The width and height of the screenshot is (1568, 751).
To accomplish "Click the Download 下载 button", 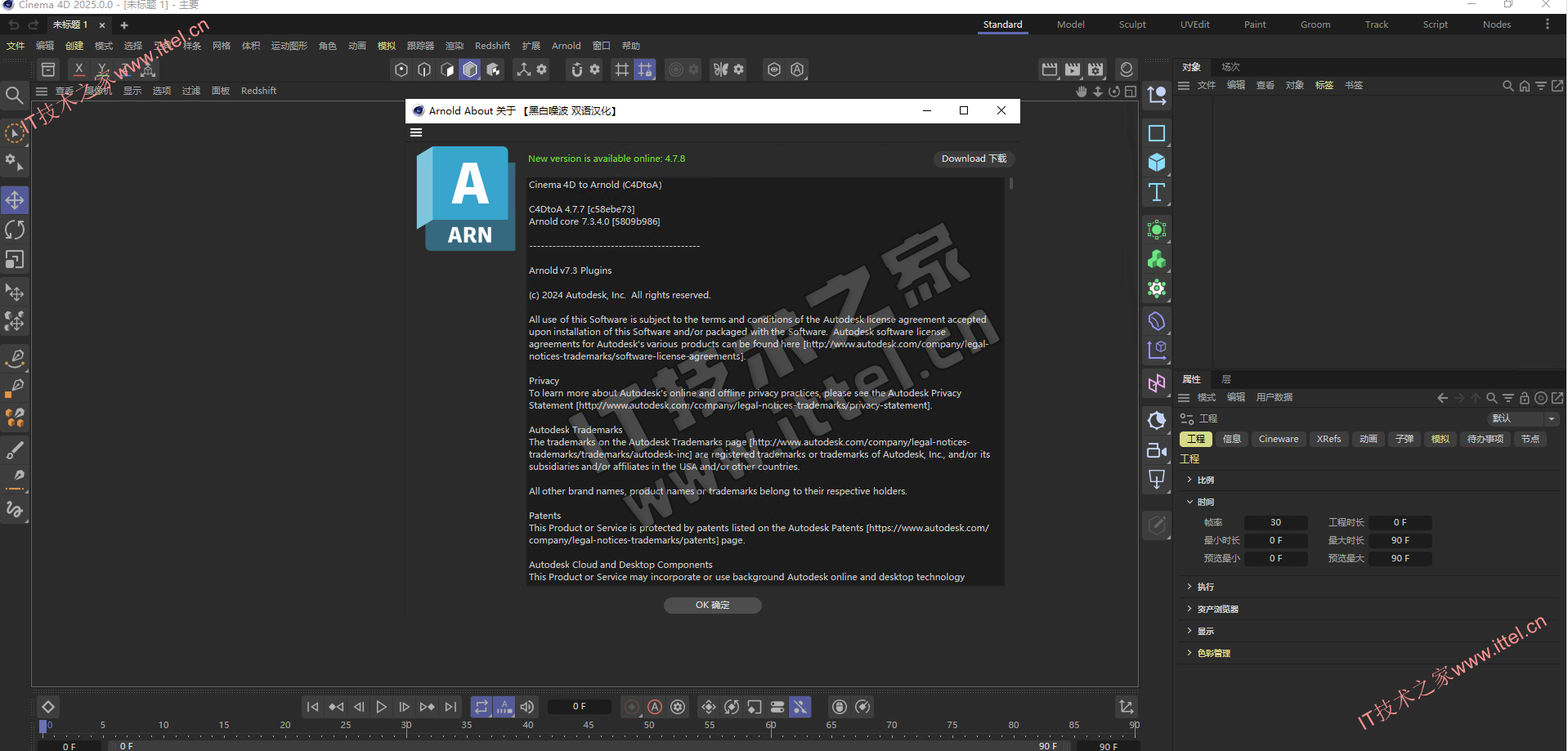I will click(x=974, y=159).
